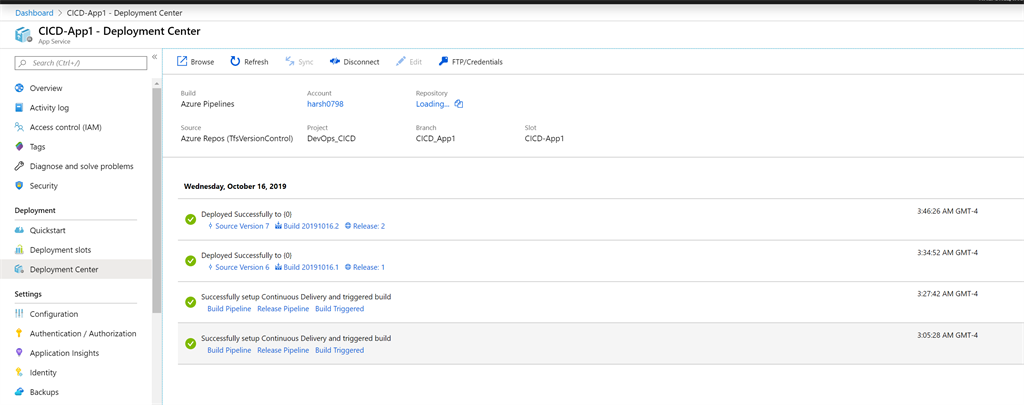
Task: Click the Activity log icon
Action: 19,108
